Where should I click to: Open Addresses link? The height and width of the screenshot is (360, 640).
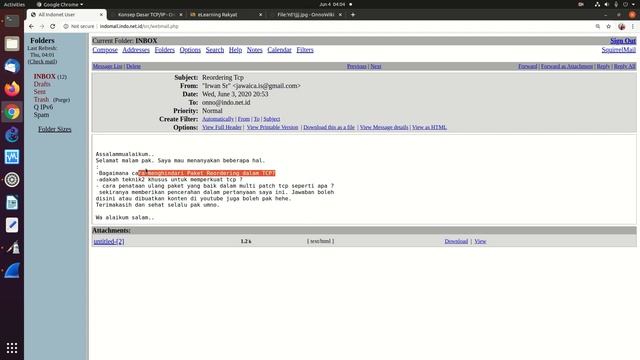(136, 50)
